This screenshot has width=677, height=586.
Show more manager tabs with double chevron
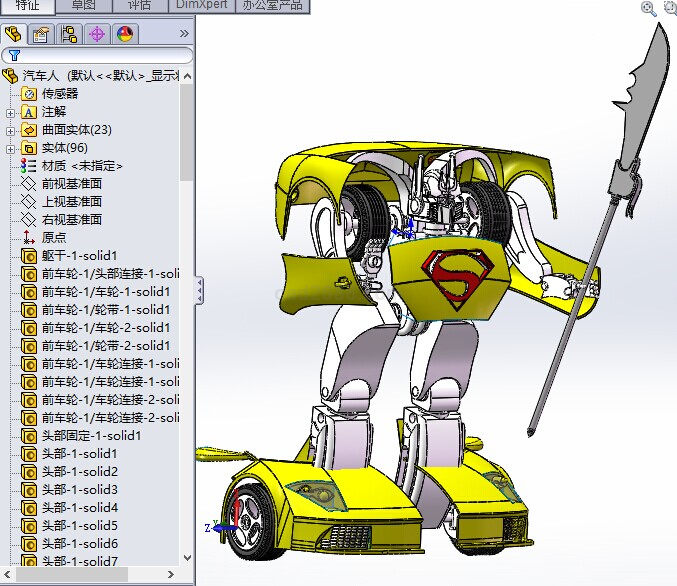pyautogui.click(x=184, y=34)
